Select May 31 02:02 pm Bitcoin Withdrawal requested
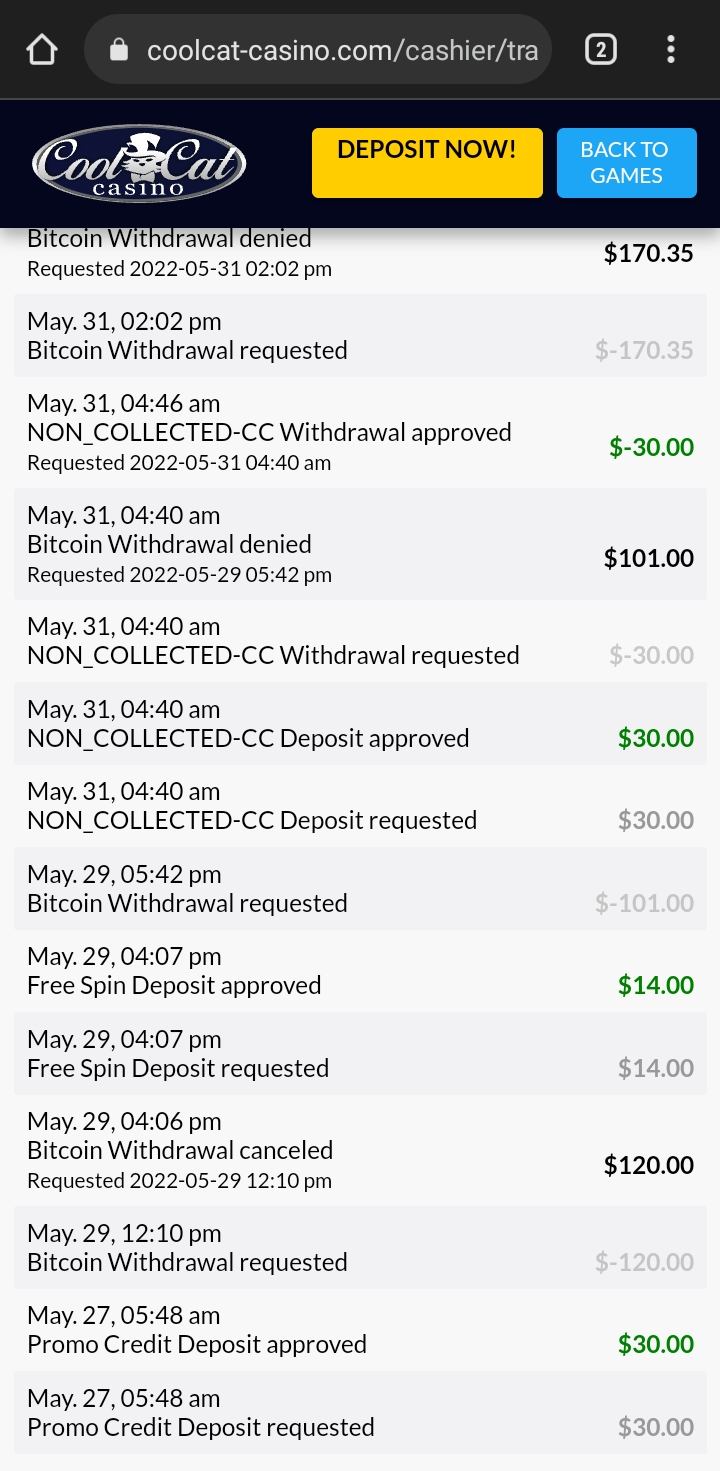 pyautogui.click(x=360, y=336)
